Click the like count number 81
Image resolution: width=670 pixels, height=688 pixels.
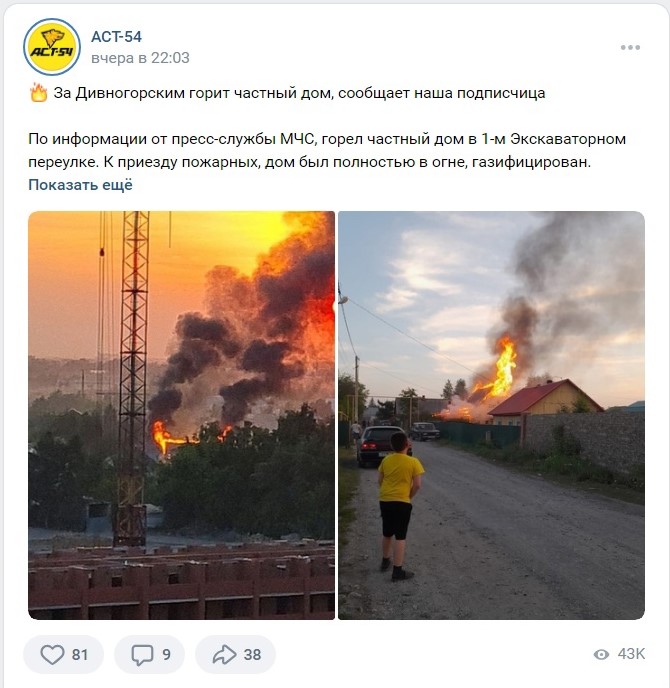pos(80,655)
